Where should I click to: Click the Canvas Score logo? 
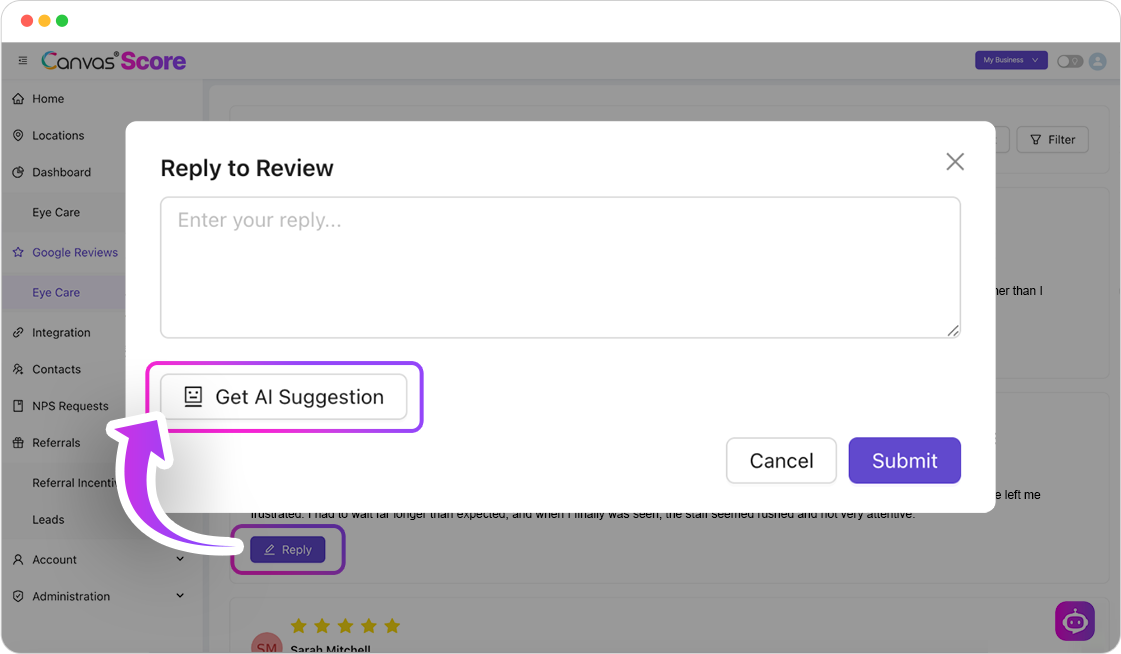pyautogui.click(x=114, y=61)
